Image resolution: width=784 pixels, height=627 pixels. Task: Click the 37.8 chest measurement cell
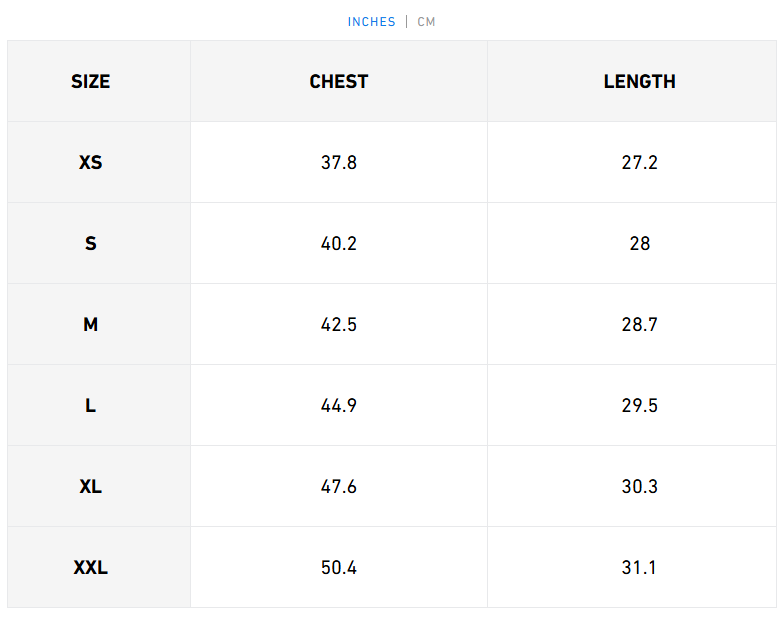click(339, 162)
